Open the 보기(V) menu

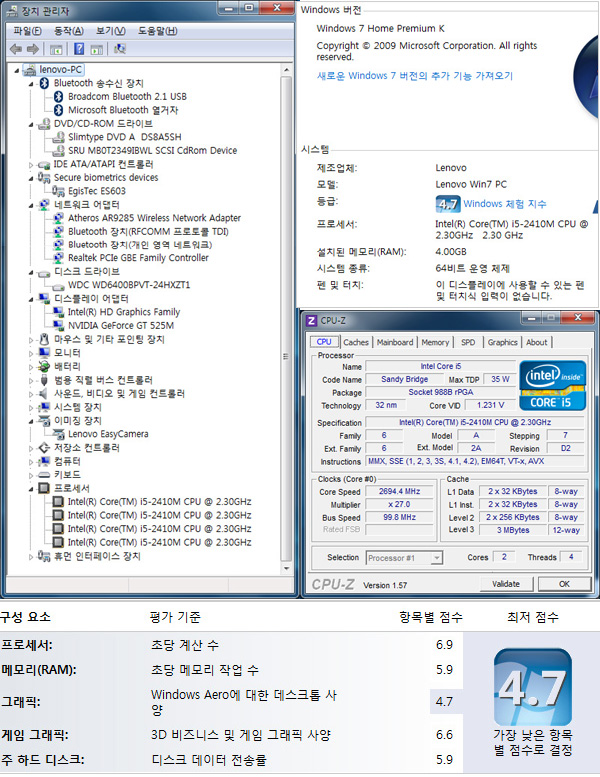coord(110,31)
